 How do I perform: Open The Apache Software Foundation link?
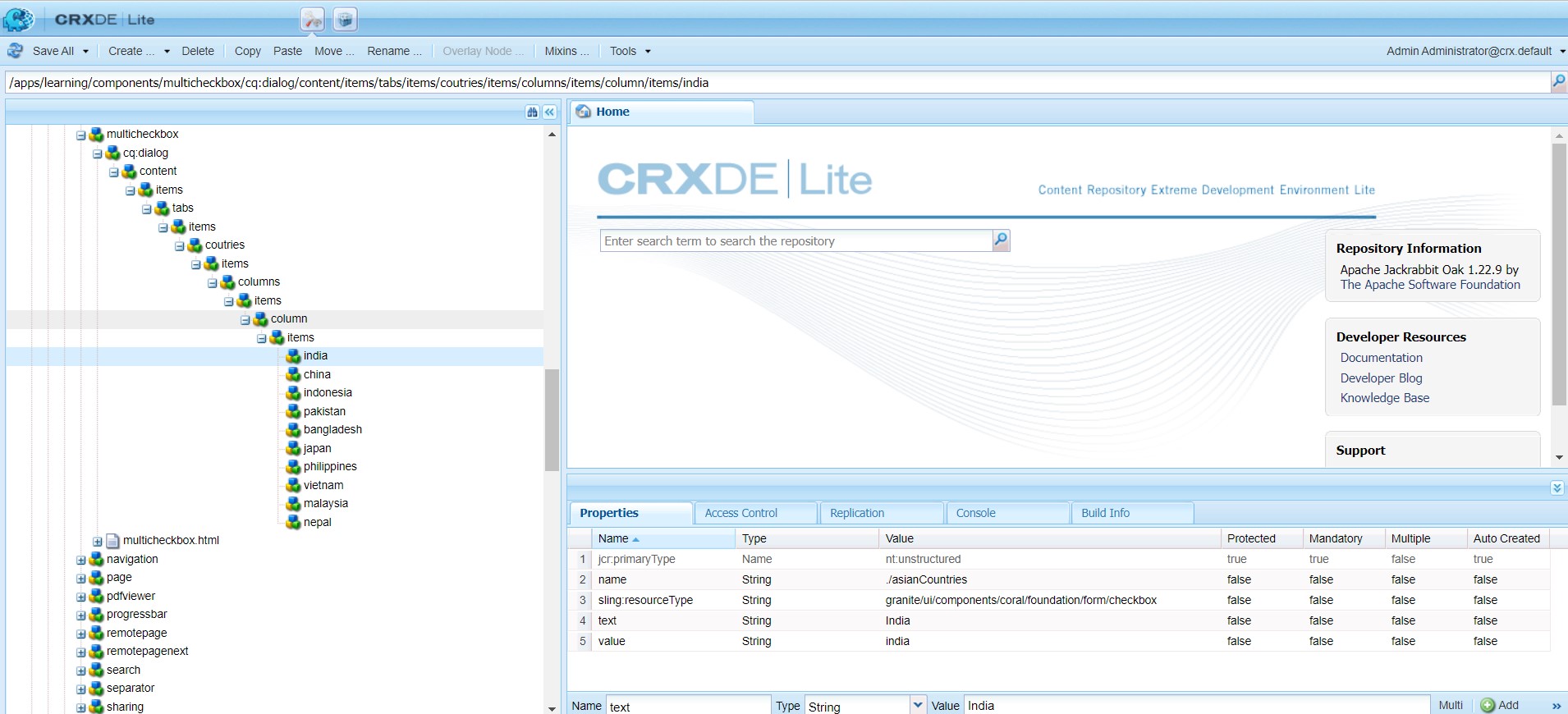[1430, 285]
